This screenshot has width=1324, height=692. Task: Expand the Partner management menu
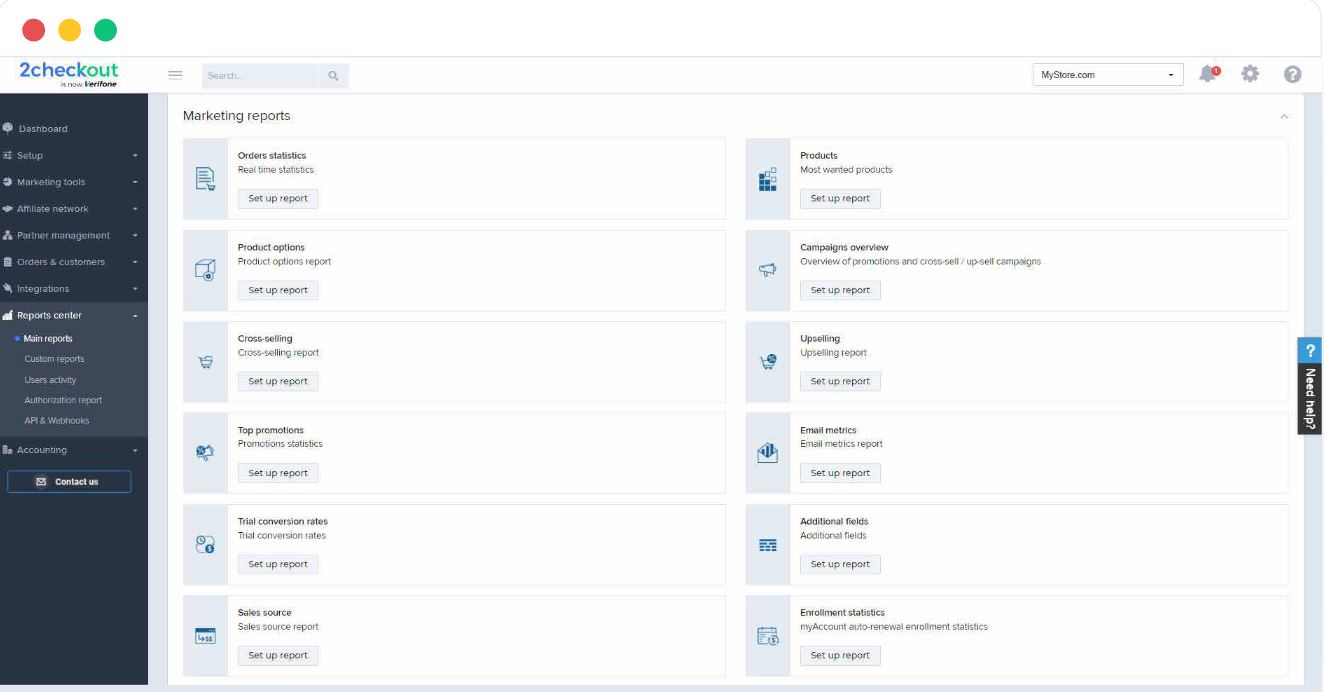(74, 235)
